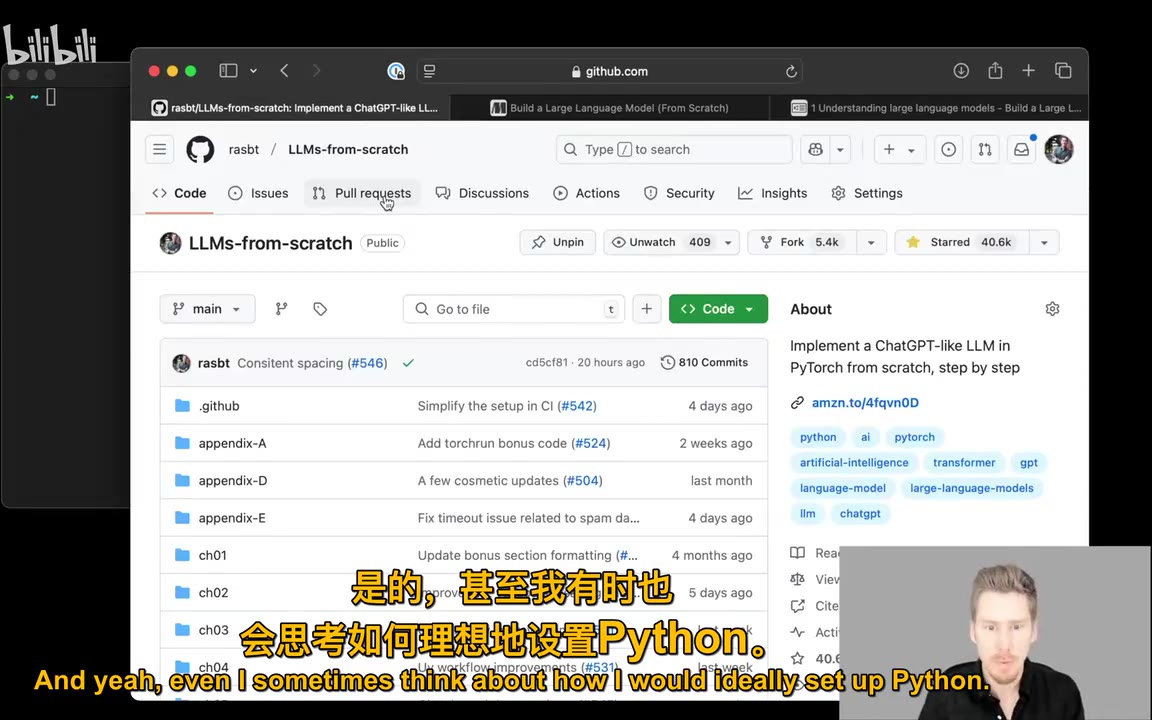Toggle the Safari sidebar icon
1152x720 pixels.
[x=228, y=71]
